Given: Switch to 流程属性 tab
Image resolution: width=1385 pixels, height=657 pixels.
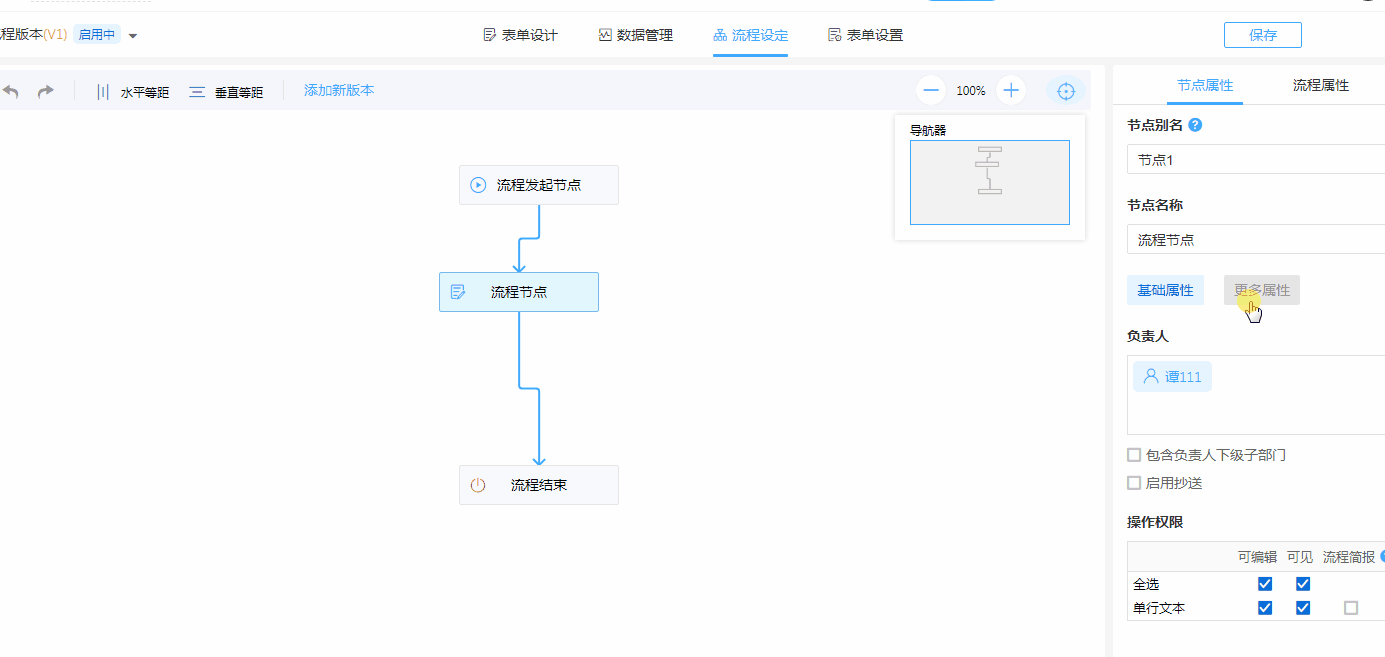Looking at the screenshot, I should [1320, 86].
